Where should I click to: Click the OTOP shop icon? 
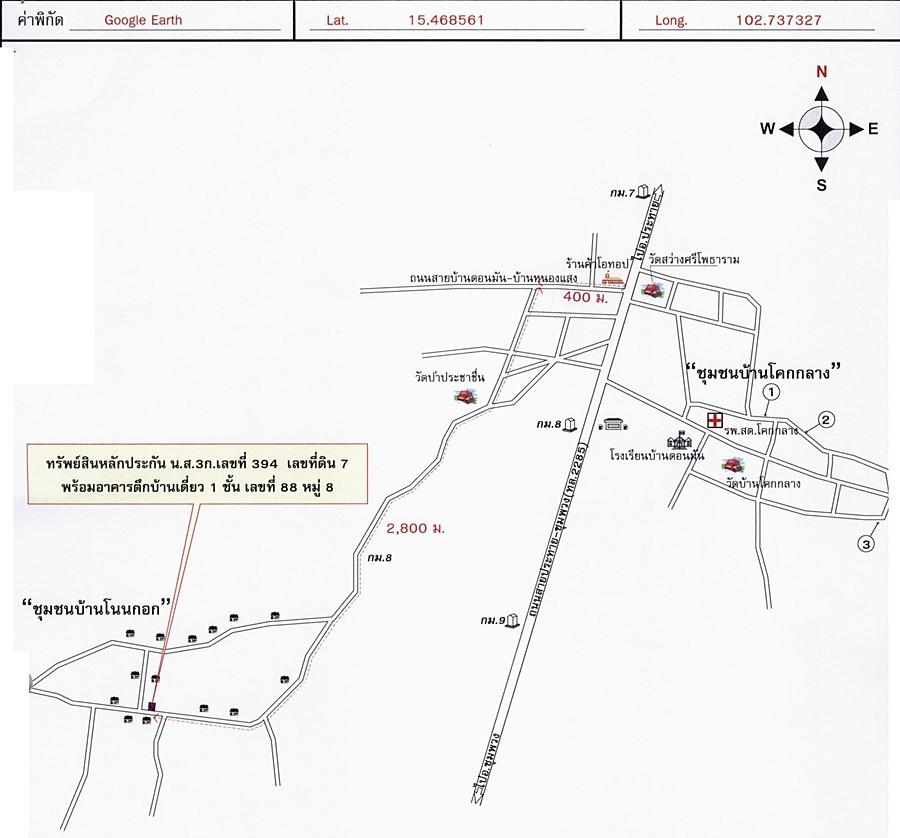[613, 279]
